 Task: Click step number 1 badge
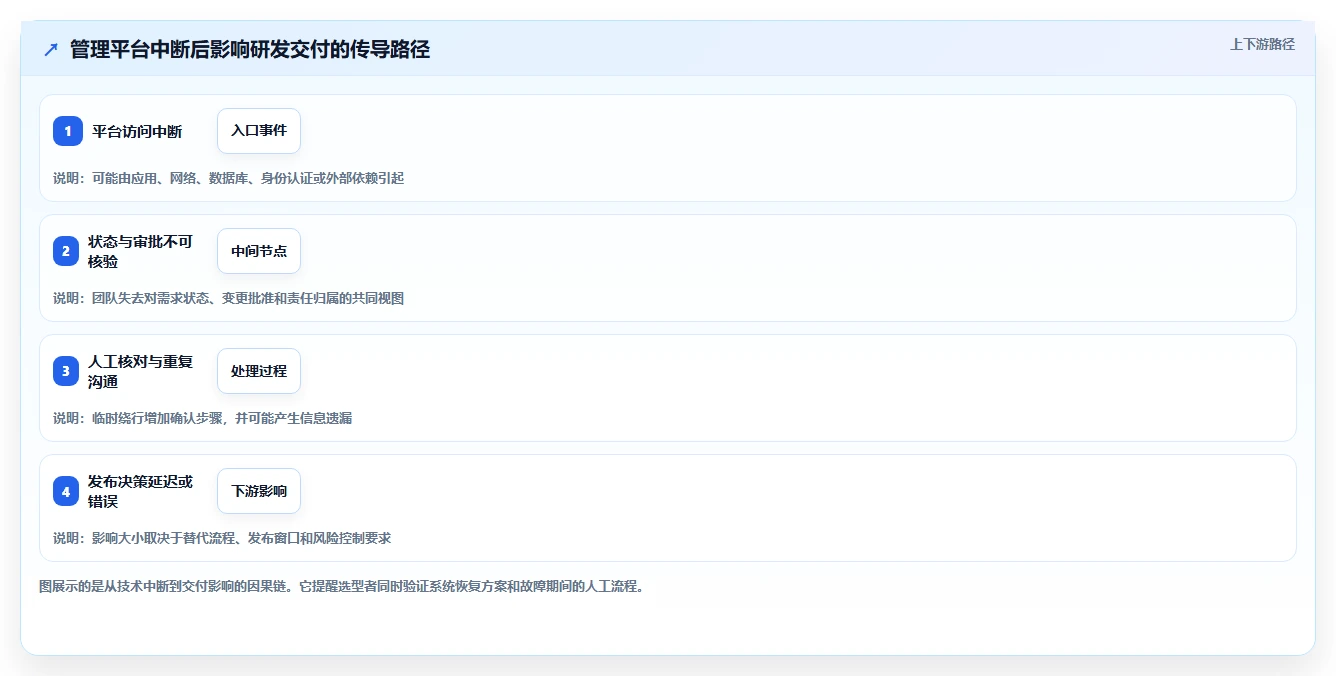[x=68, y=131]
